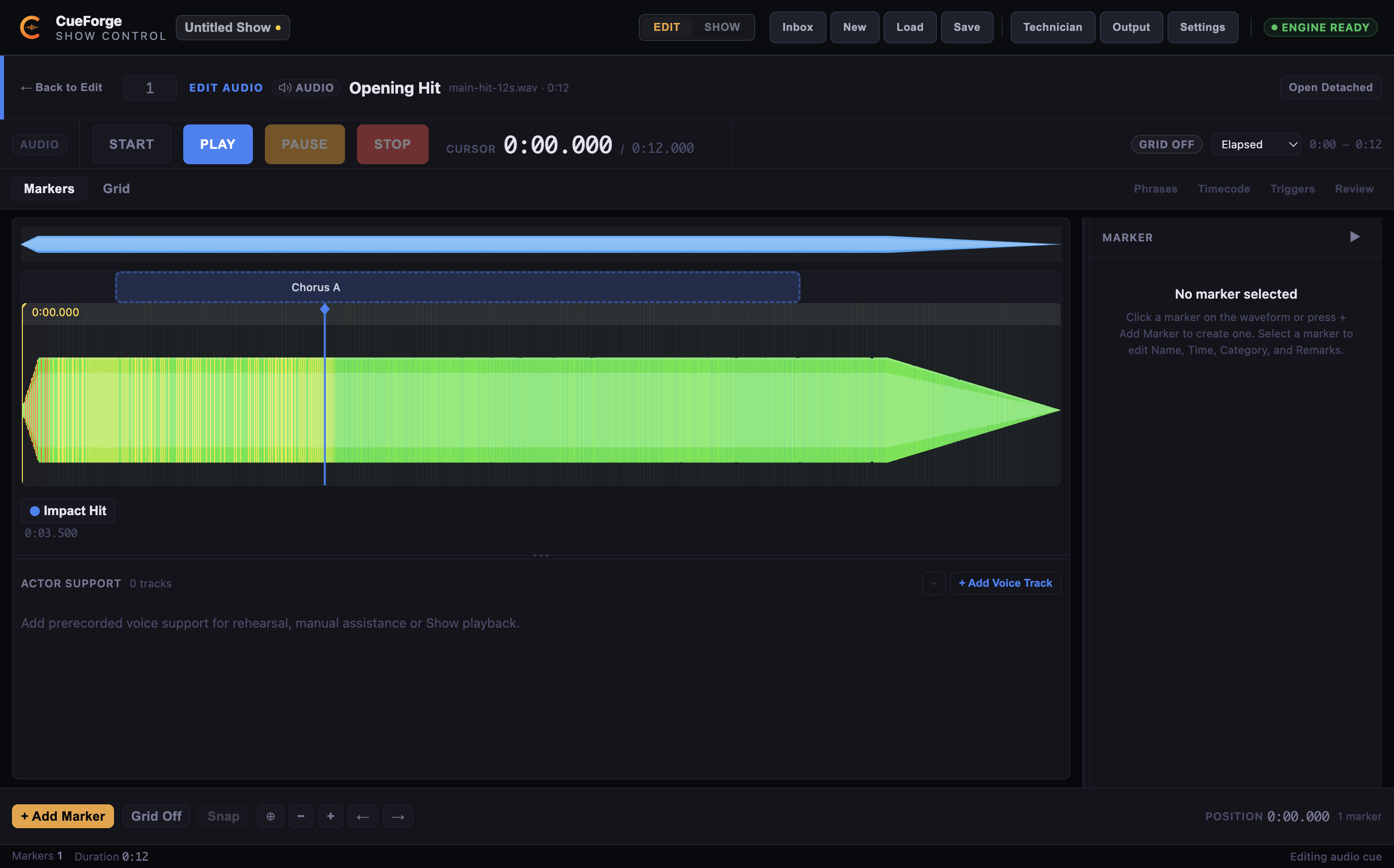Click the EDIT AUDIO label
This screenshot has width=1394, height=868.
point(226,87)
